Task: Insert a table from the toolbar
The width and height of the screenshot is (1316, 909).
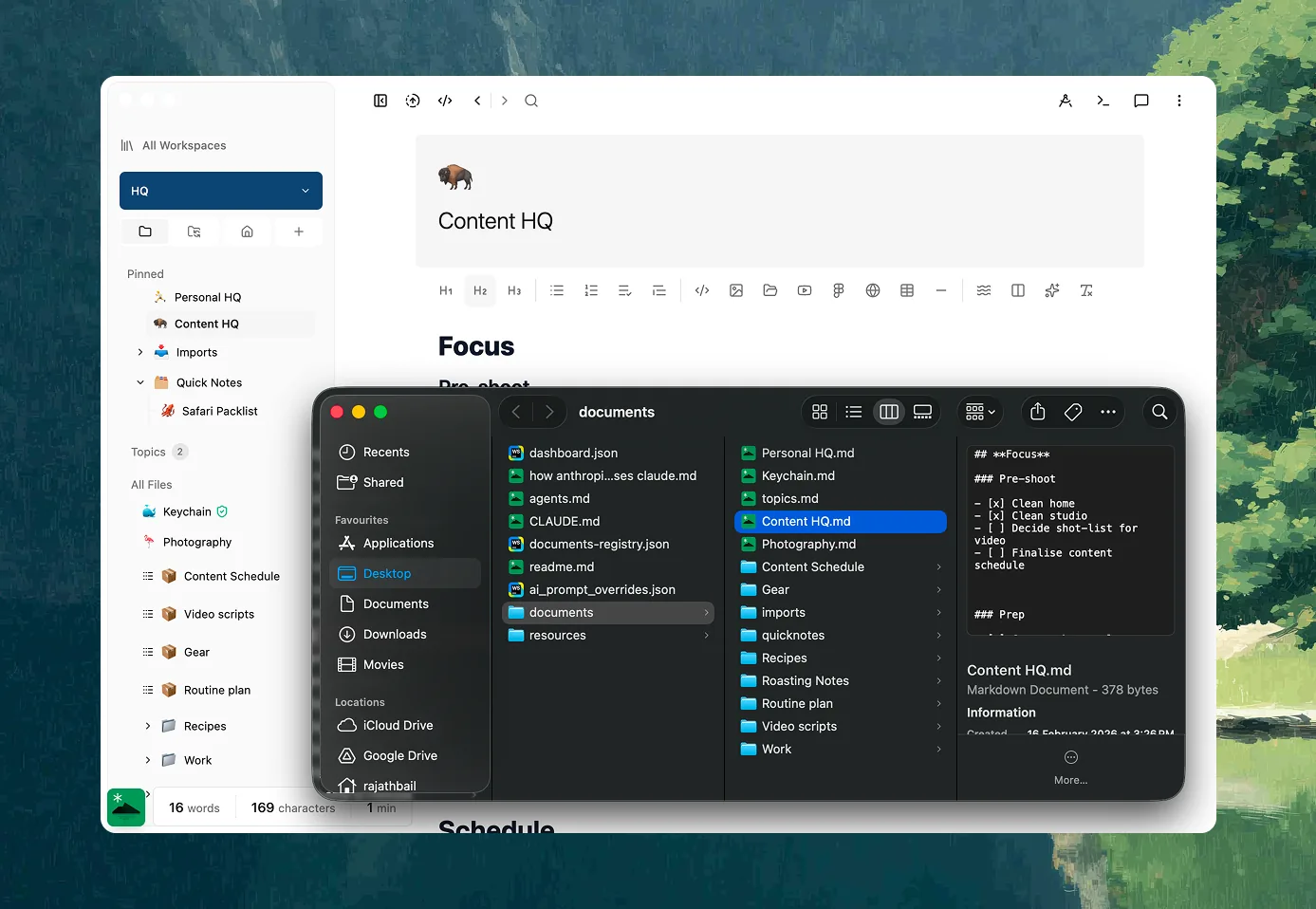Action: (907, 290)
